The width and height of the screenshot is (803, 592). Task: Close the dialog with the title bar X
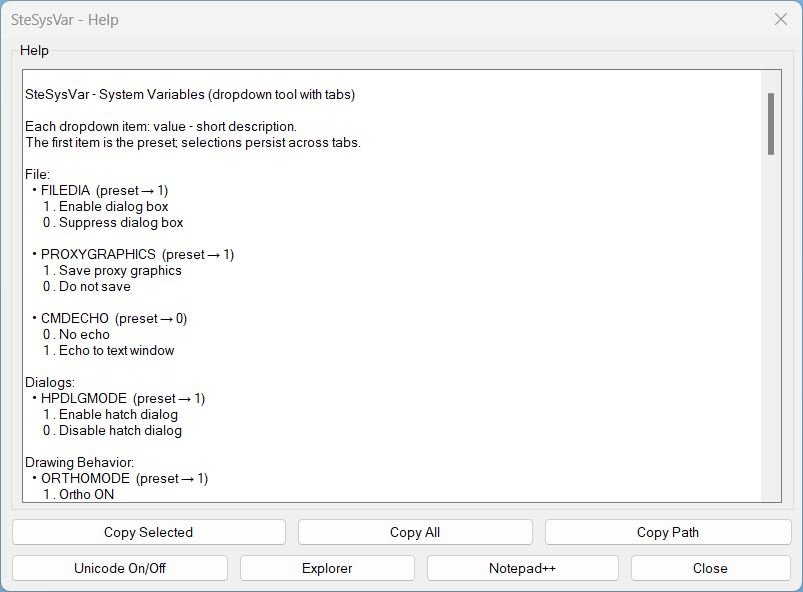(x=781, y=19)
